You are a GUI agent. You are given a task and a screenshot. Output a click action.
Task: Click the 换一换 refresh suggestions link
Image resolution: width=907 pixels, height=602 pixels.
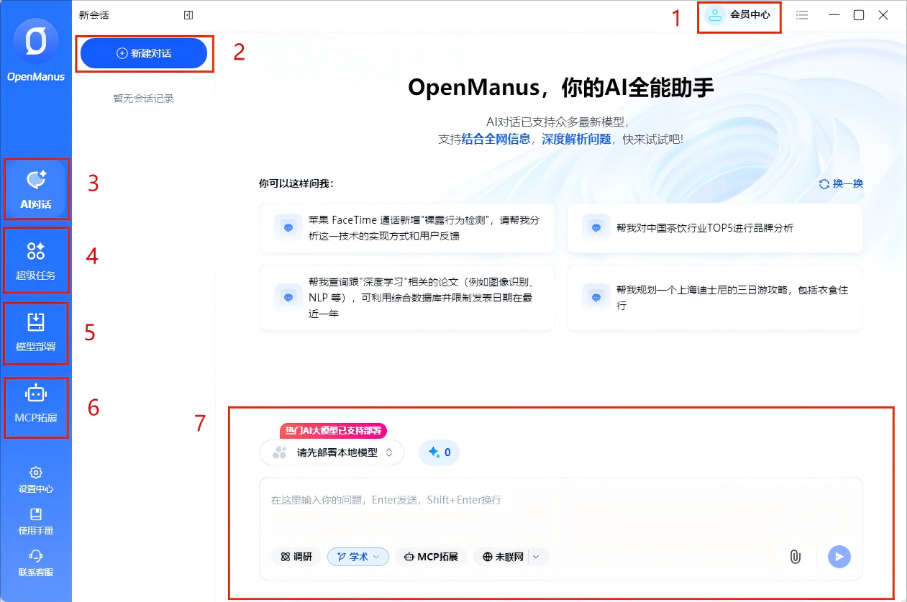point(843,183)
